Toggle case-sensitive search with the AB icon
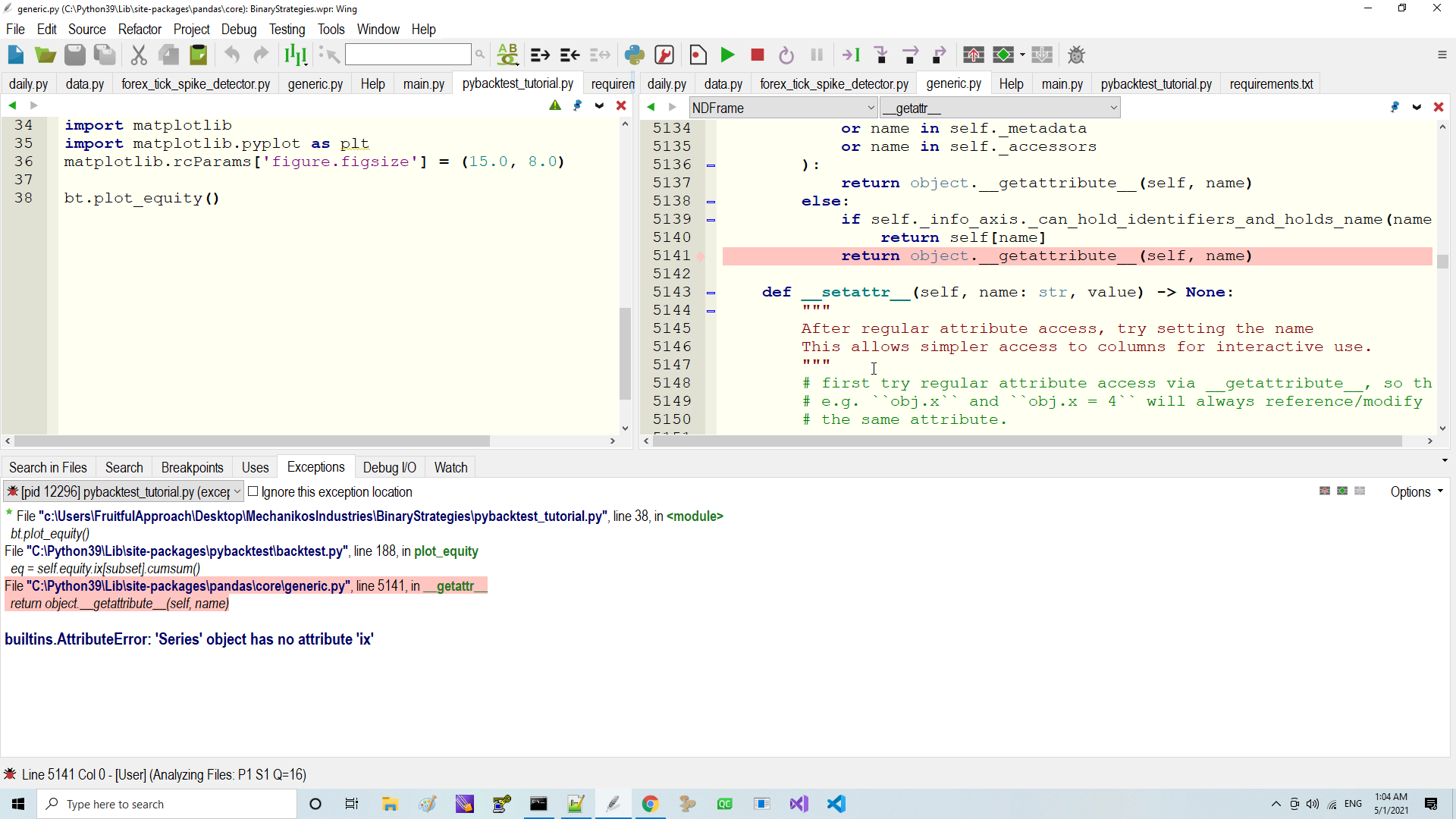The height and width of the screenshot is (819, 1456). point(507,54)
